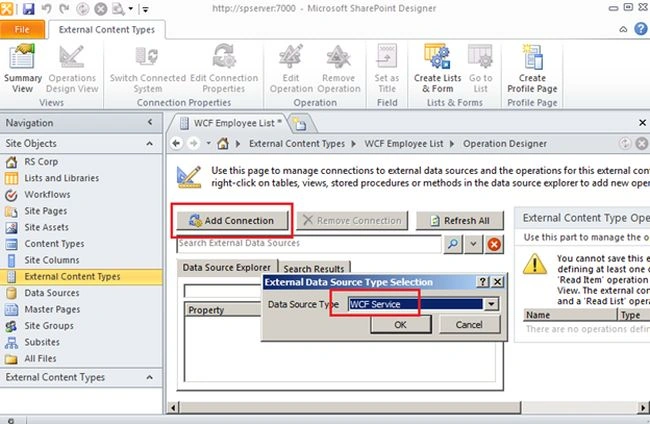Collapse the Site Objects section
Image resolution: width=650 pixels, height=424 pixels.
(x=150, y=143)
